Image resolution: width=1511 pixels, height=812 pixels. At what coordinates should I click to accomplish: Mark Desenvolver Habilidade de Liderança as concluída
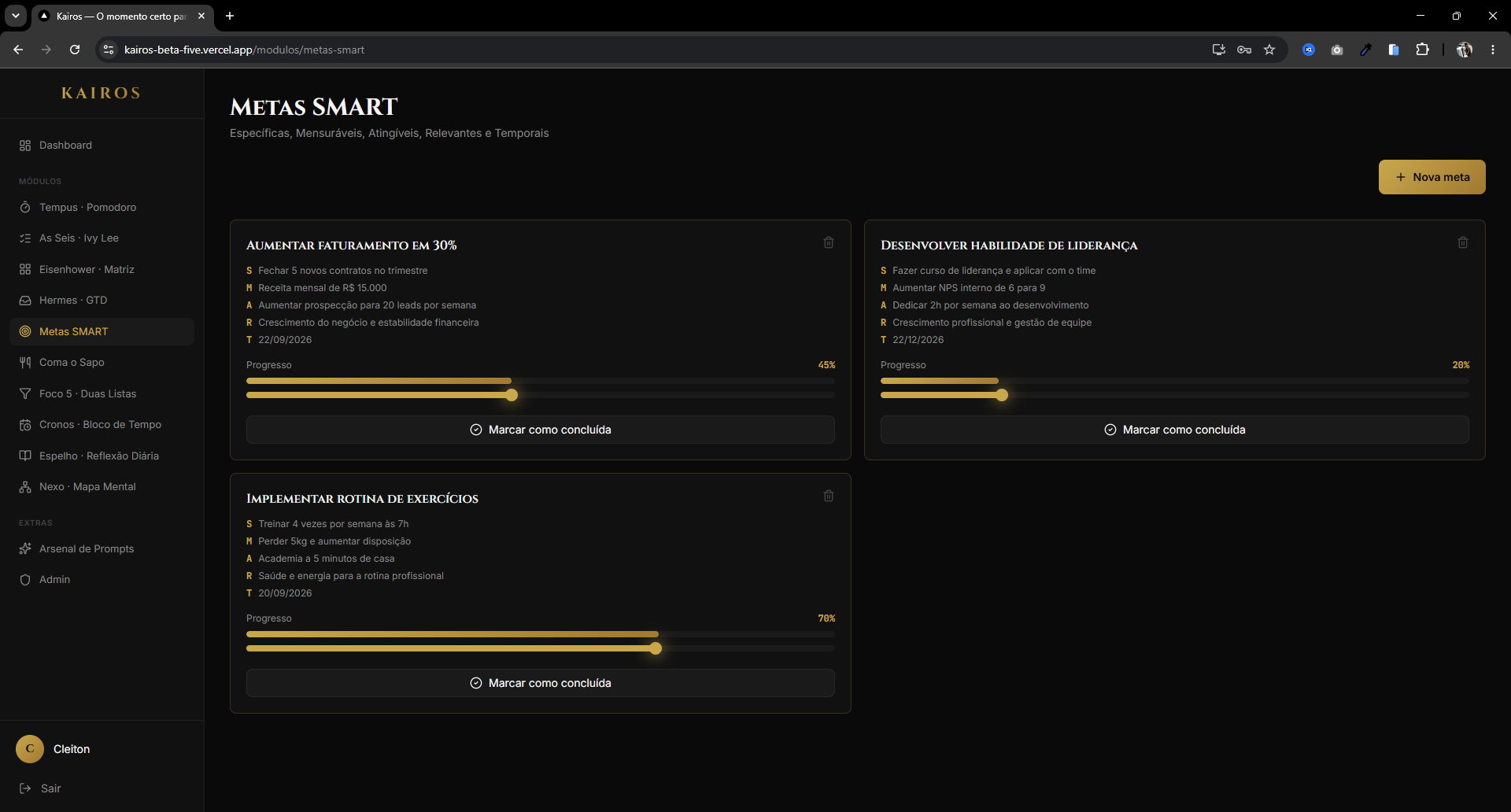tap(1174, 430)
